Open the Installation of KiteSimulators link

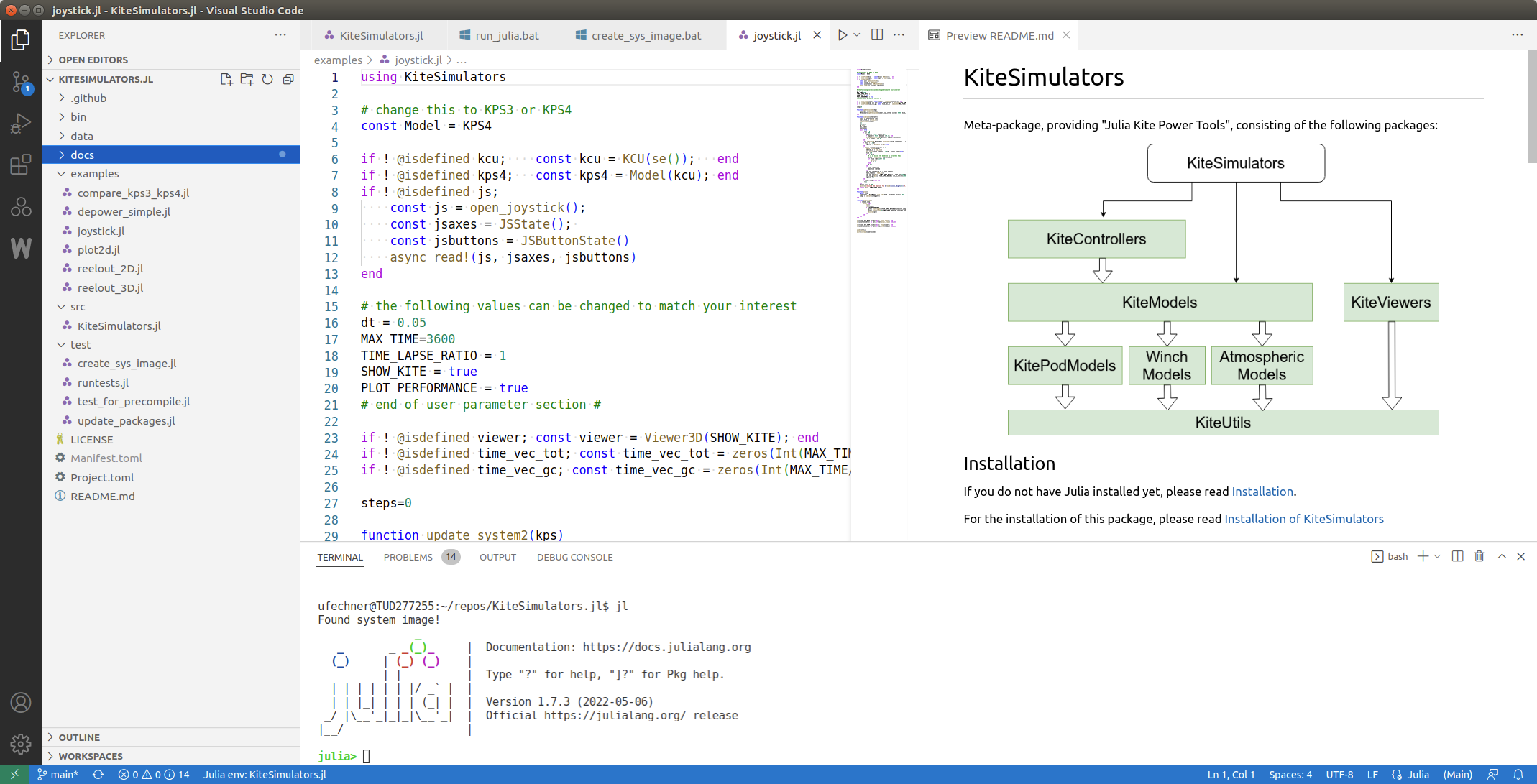pyautogui.click(x=1303, y=519)
